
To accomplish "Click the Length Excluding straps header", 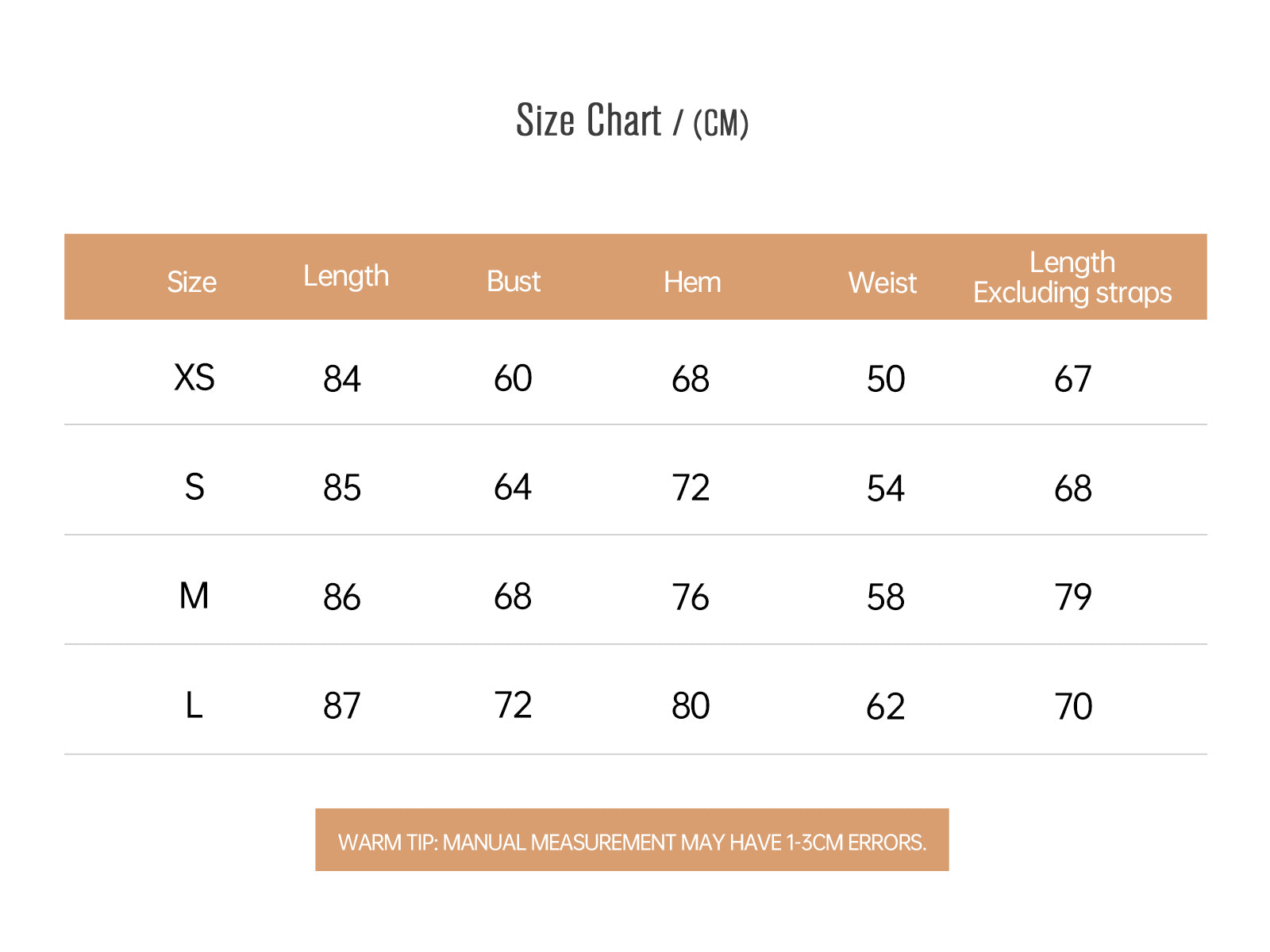I will [1072, 278].
